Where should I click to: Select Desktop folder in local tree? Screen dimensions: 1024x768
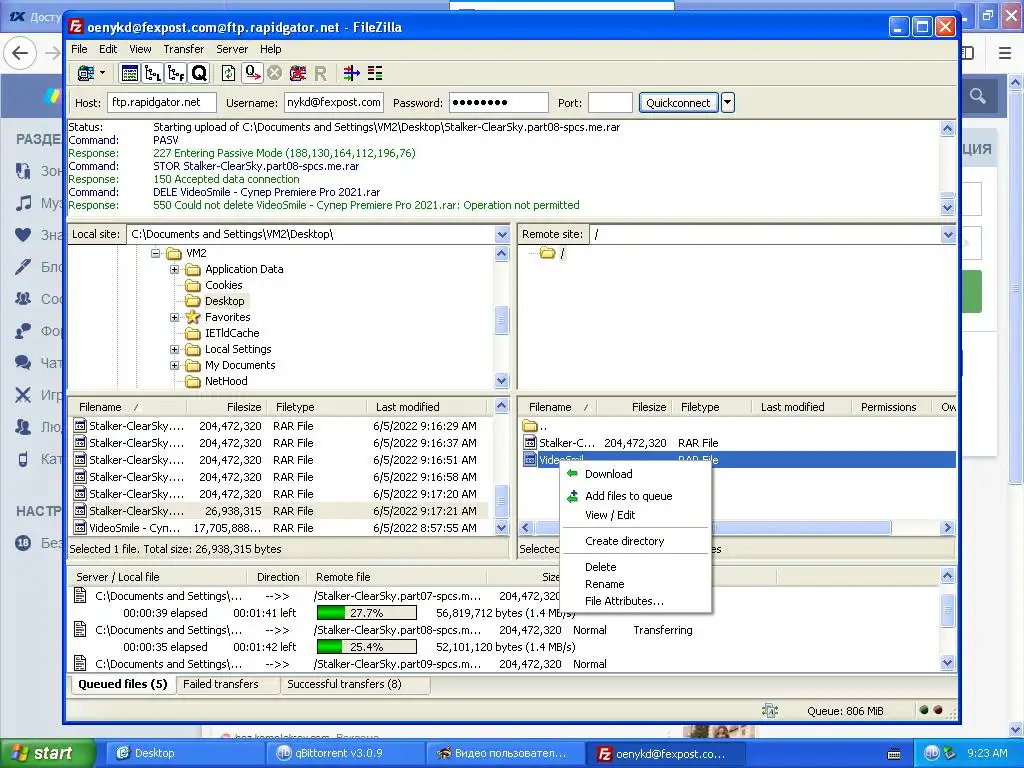(x=225, y=301)
